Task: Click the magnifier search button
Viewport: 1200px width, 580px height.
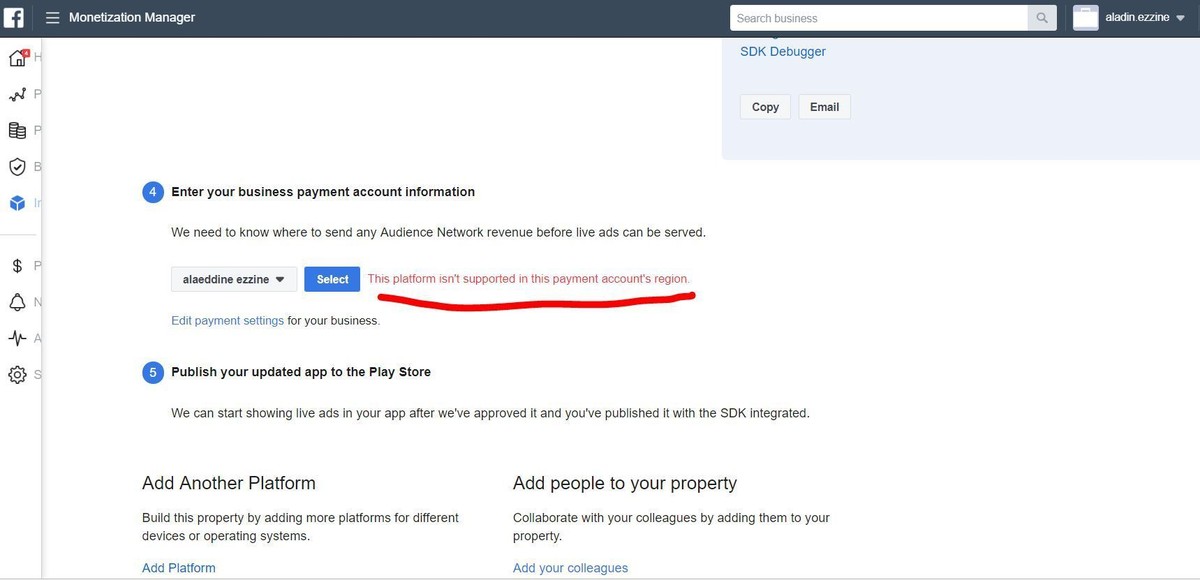Action: pyautogui.click(x=1042, y=18)
